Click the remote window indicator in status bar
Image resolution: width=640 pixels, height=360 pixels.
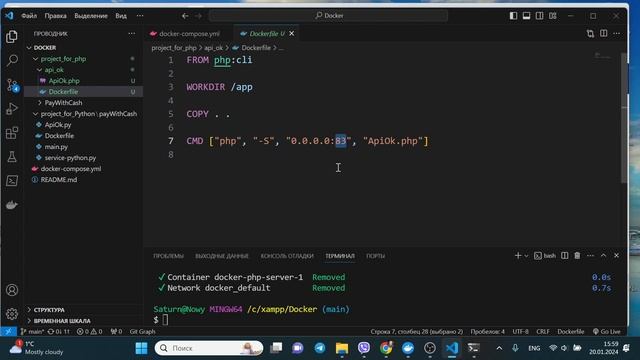click(x=8, y=331)
